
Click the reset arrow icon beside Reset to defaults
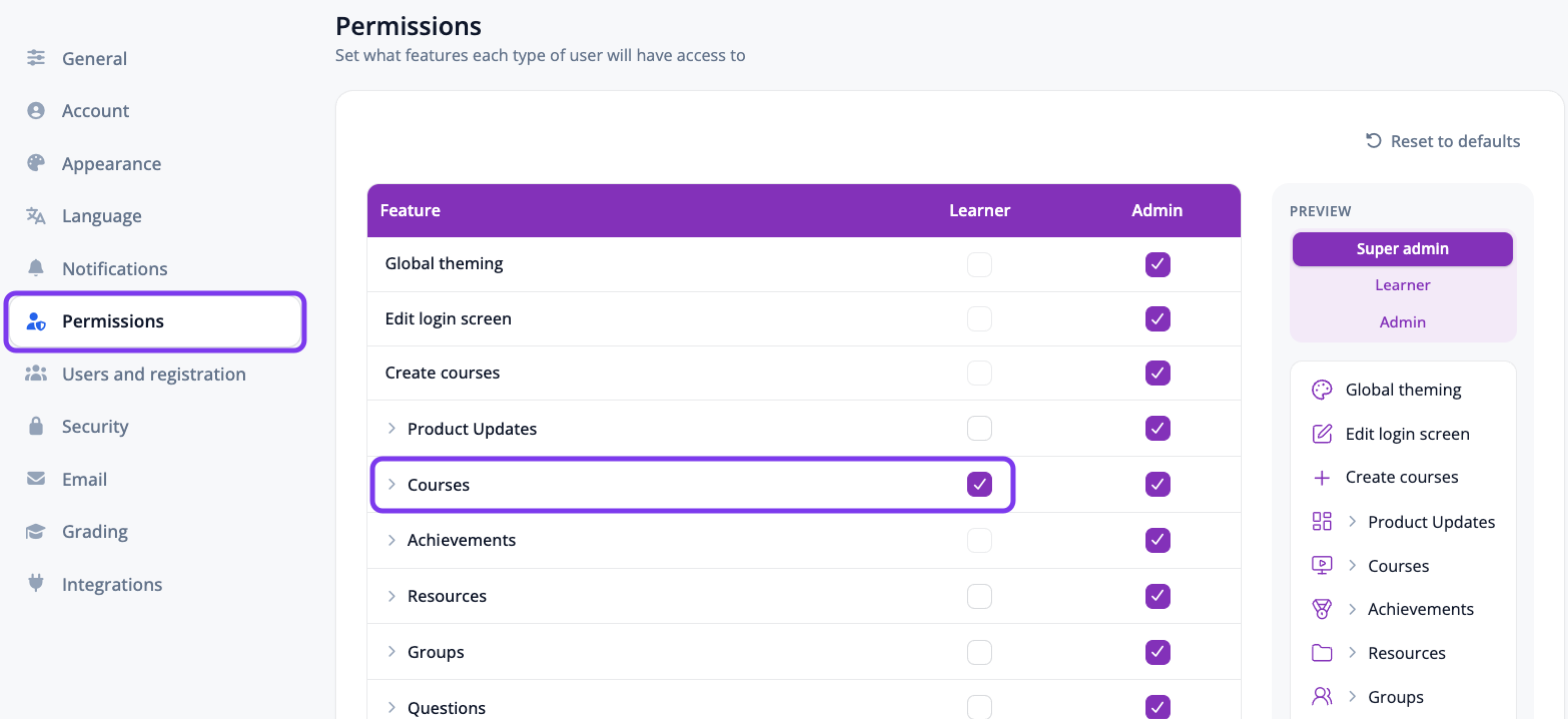(x=1374, y=141)
